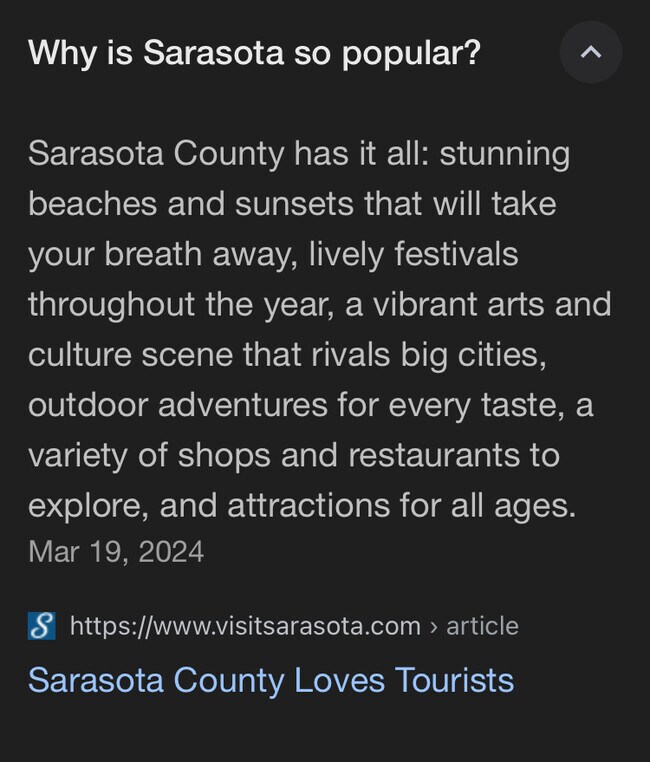
Task: Click the "Mar 19, 2024" date
Action: 116,551
